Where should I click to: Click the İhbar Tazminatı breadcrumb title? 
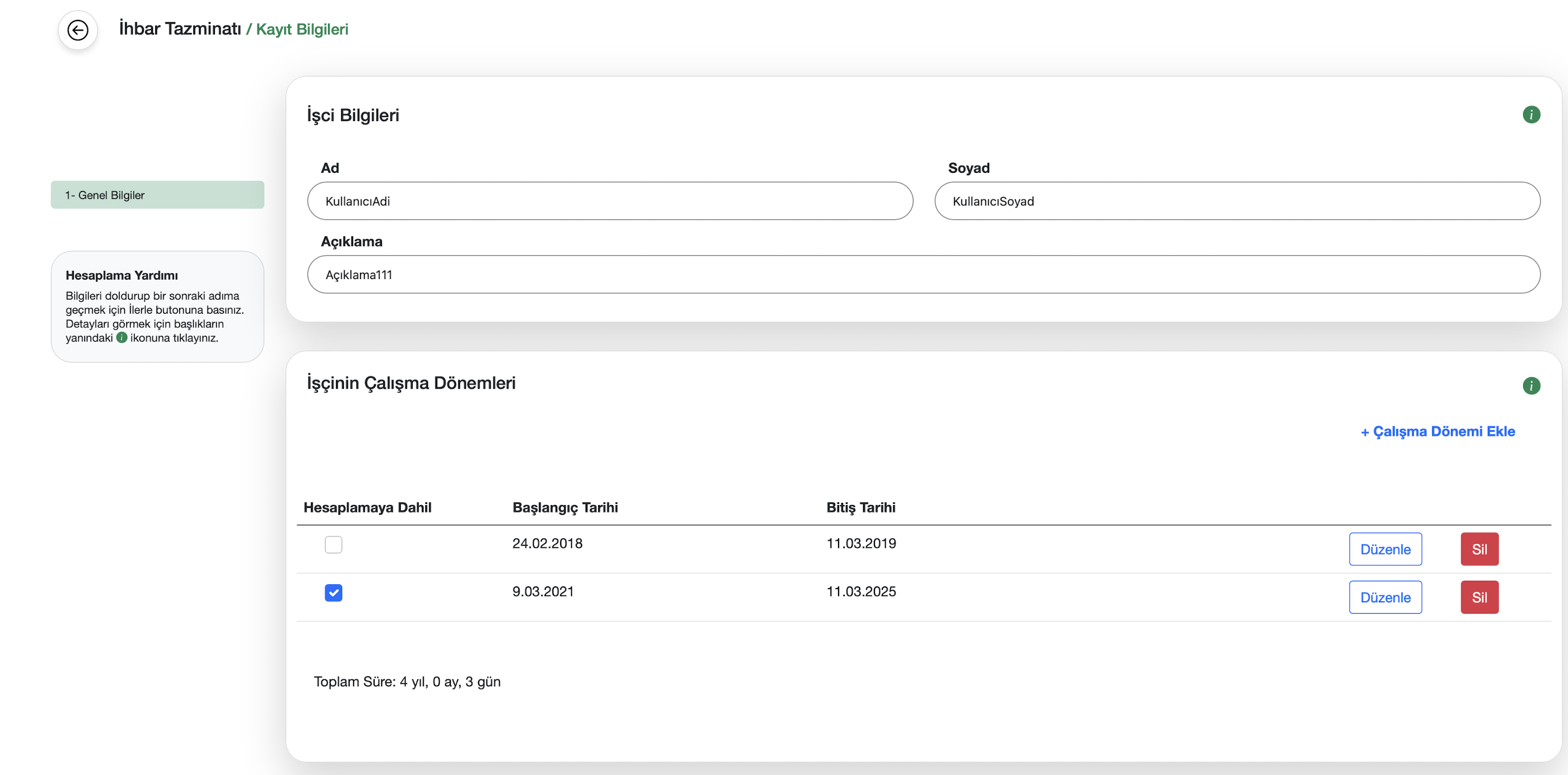tap(180, 28)
